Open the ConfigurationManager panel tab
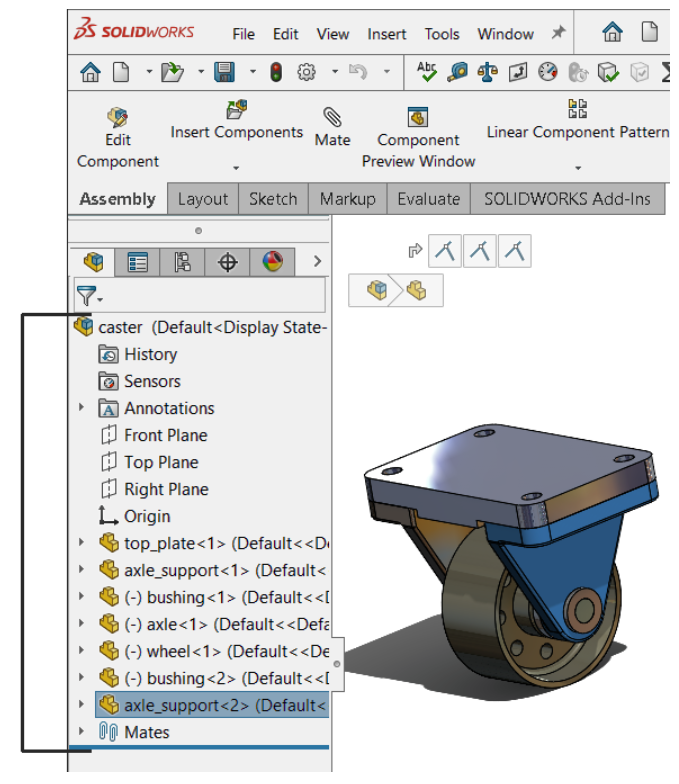Viewport: 679px width, 784px height. 183,262
